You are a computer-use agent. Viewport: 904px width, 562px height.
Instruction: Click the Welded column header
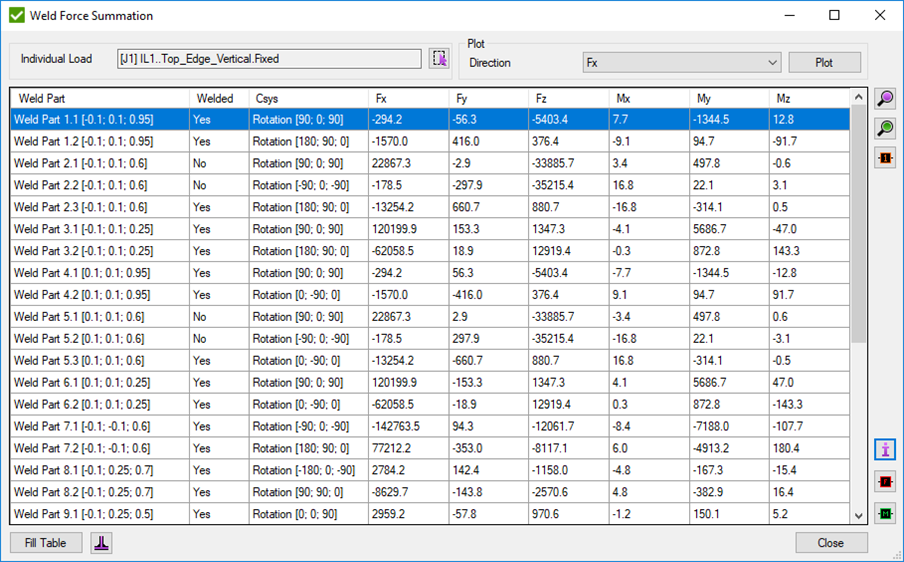tap(219, 99)
